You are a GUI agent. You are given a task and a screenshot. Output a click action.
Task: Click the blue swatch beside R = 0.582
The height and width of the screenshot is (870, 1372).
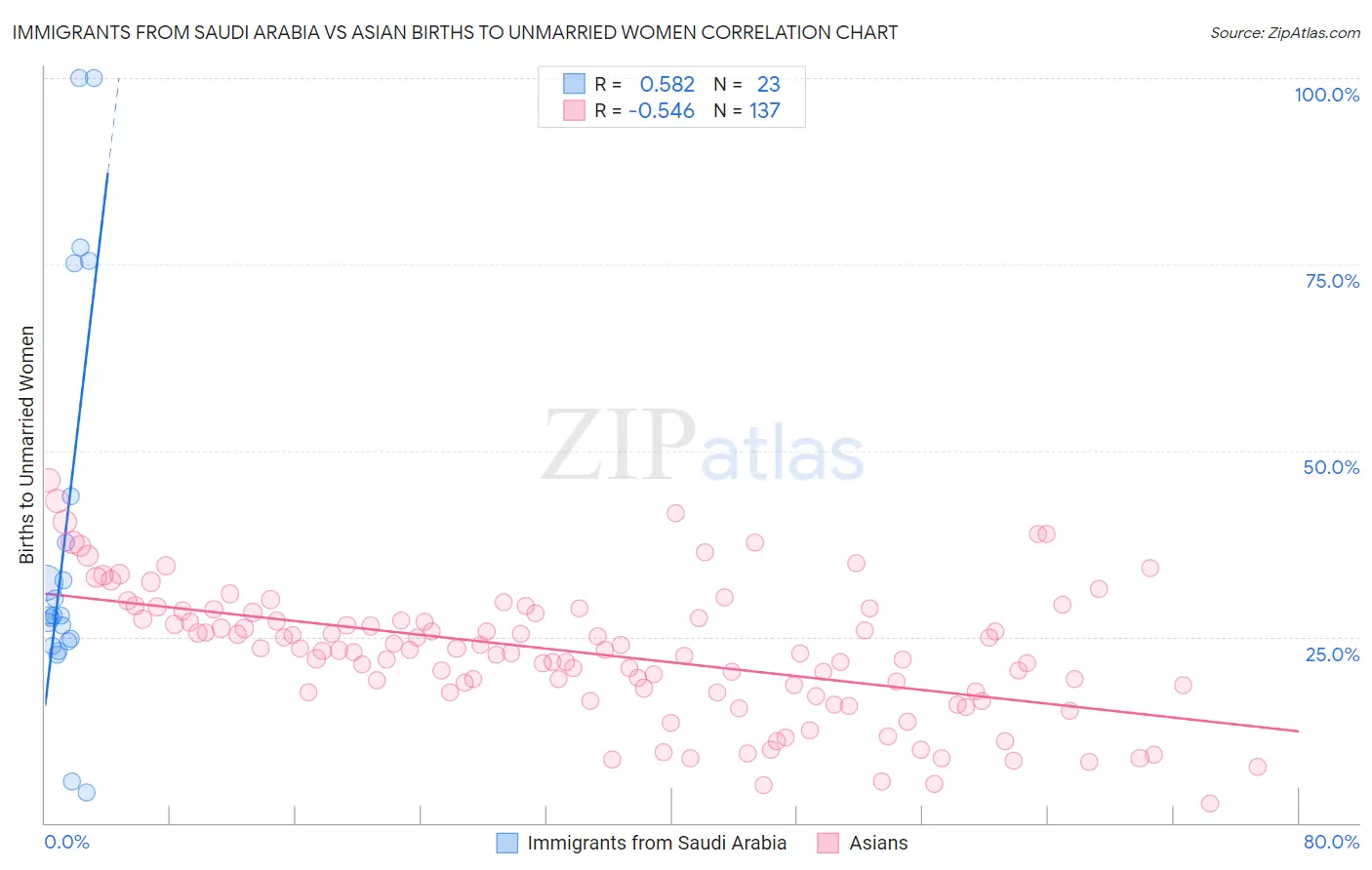point(574,84)
